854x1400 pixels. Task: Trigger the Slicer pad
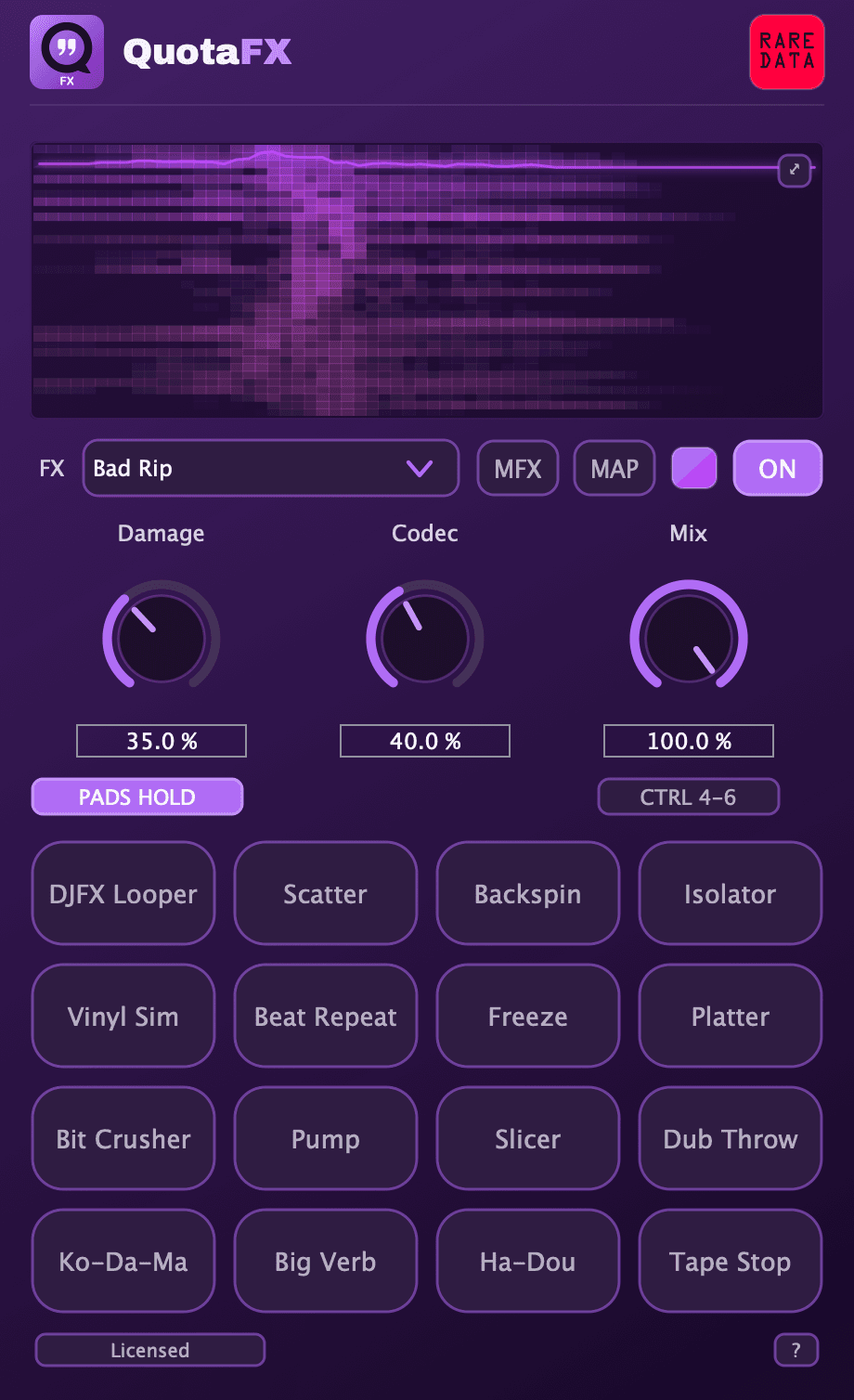(x=528, y=1138)
